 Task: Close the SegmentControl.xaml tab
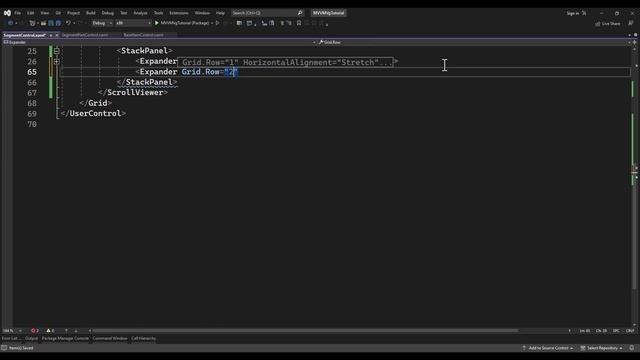coord(57,35)
